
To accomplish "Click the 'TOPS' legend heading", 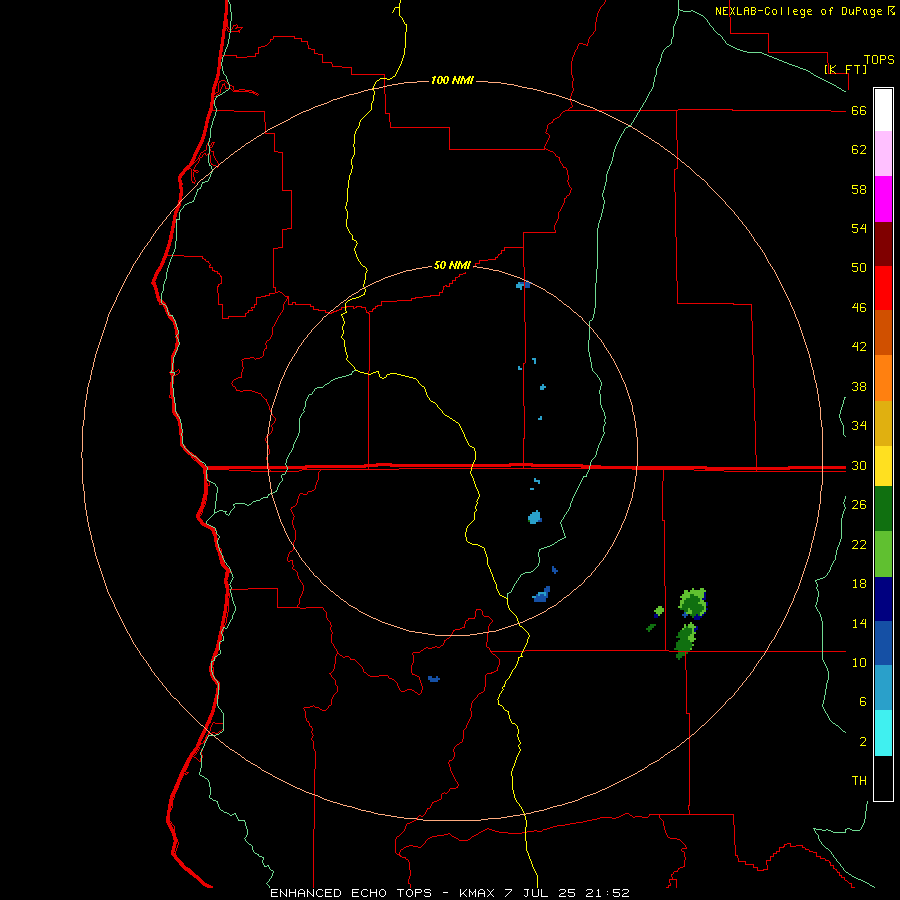I will 879,60.
